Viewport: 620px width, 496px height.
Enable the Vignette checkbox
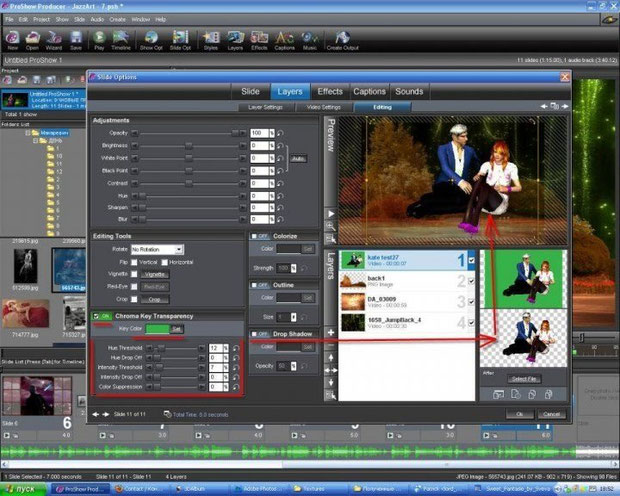pyautogui.click(x=134, y=274)
